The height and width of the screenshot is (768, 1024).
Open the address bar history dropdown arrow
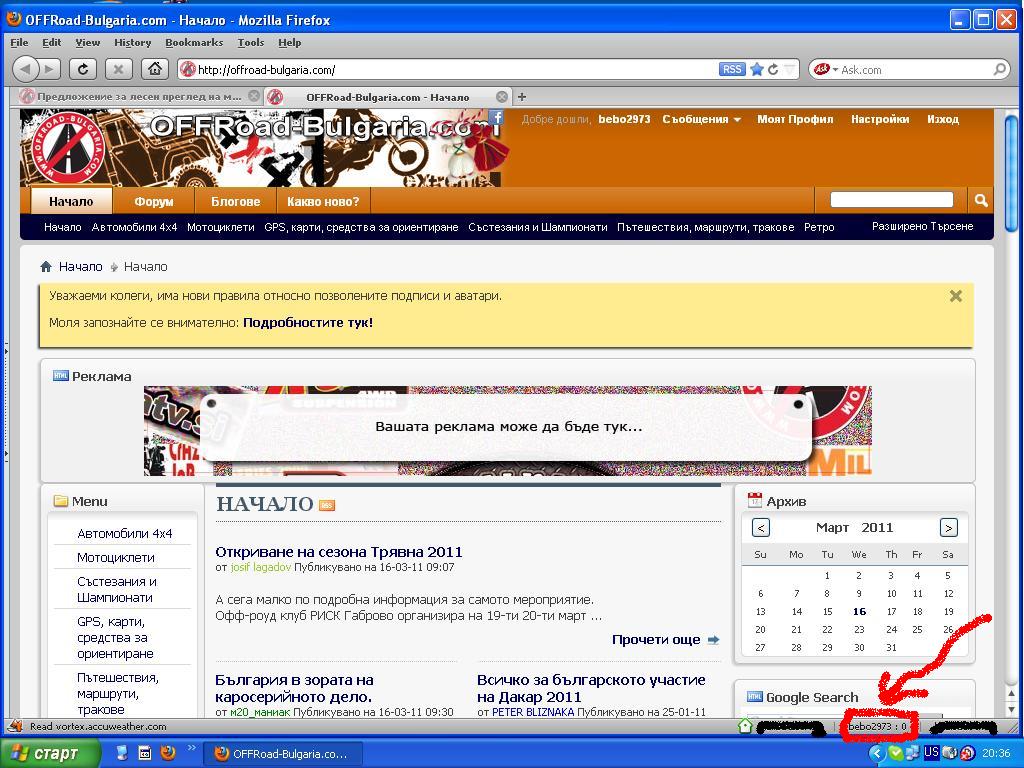coord(789,69)
